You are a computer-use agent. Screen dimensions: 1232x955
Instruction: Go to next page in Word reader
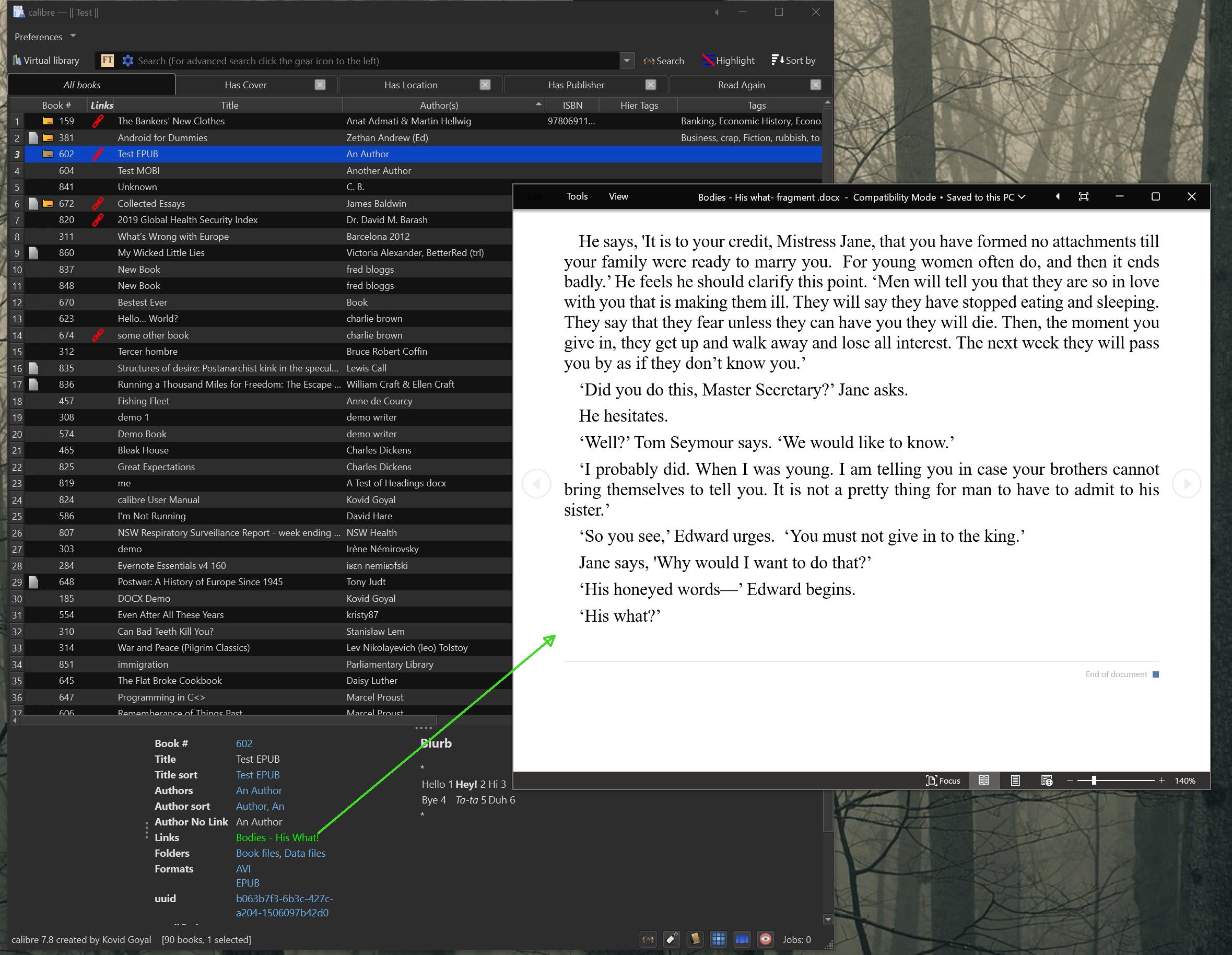coord(1187,484)
